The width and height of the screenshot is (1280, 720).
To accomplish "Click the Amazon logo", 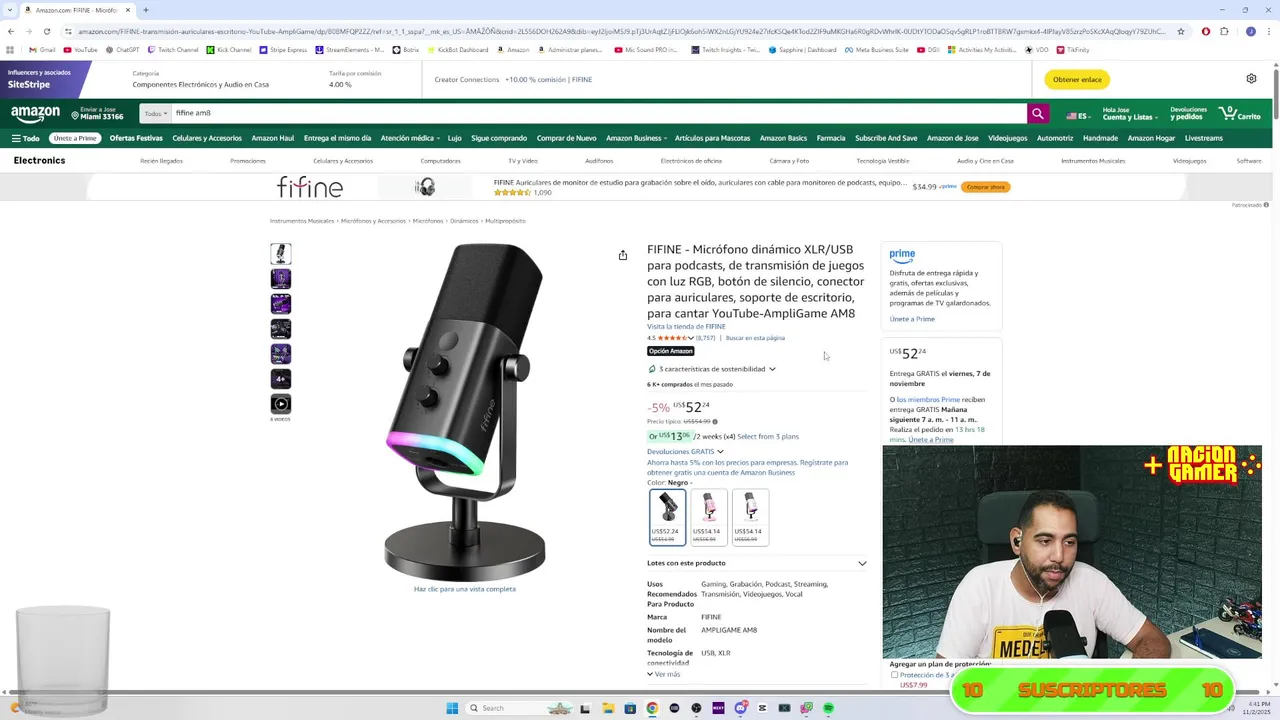I will (x=35, y=114).
